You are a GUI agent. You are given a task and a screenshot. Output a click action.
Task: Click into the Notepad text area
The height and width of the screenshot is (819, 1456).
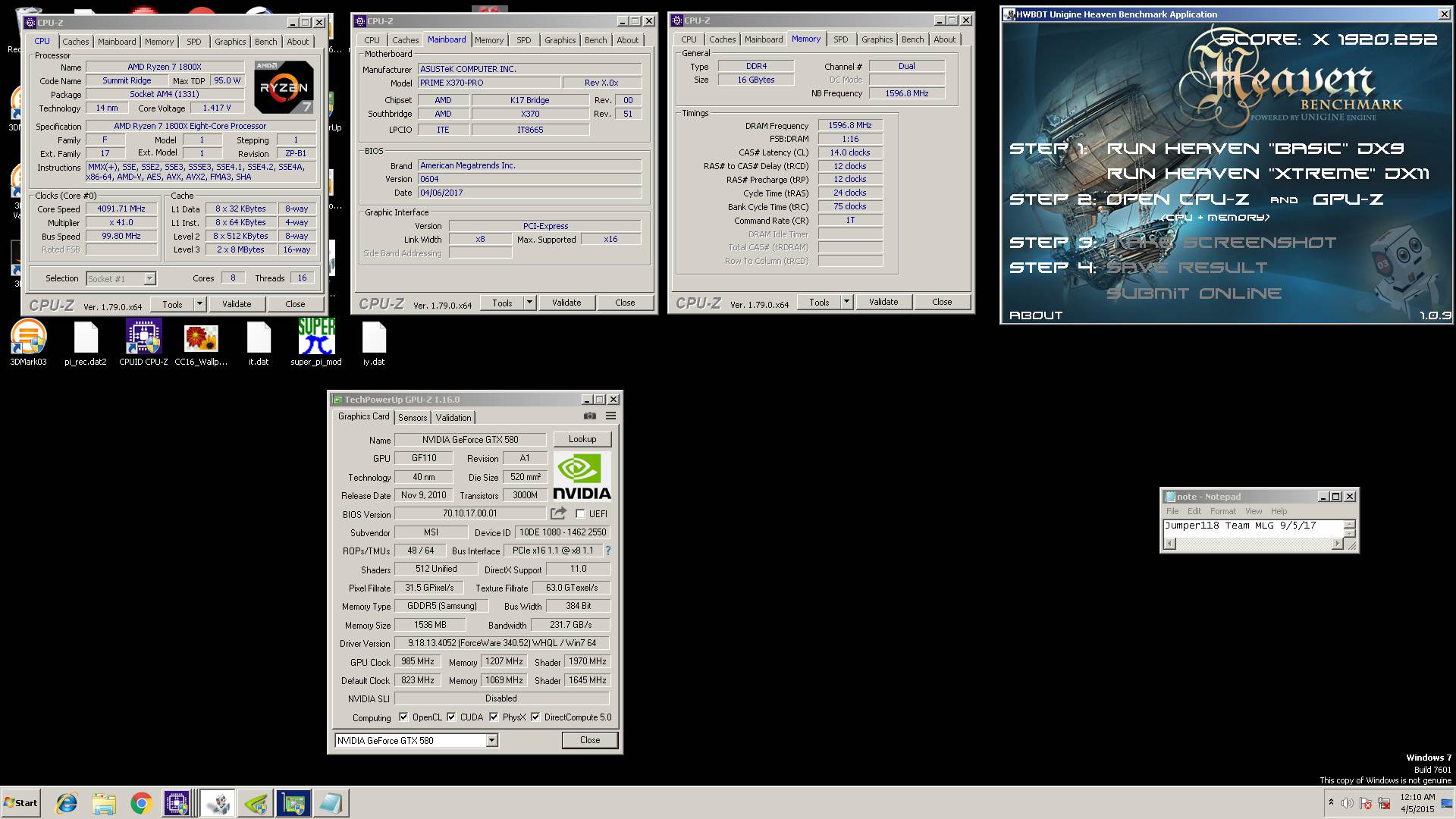pyautogui.click(x=1254, y=529)
